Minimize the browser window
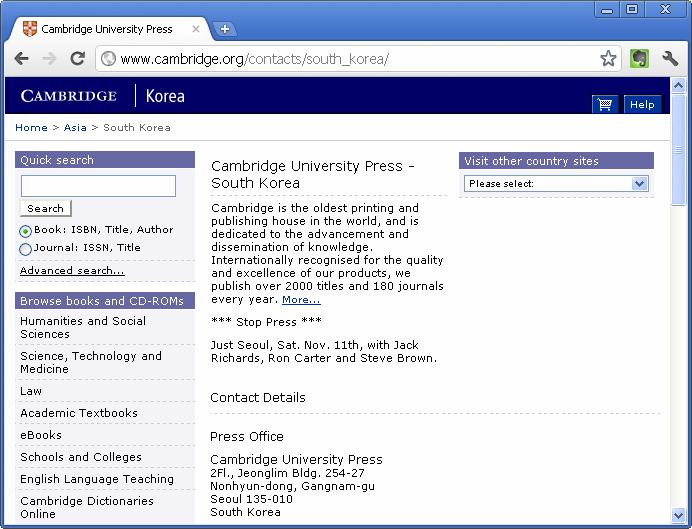692x529 pixels. point(607,9)
